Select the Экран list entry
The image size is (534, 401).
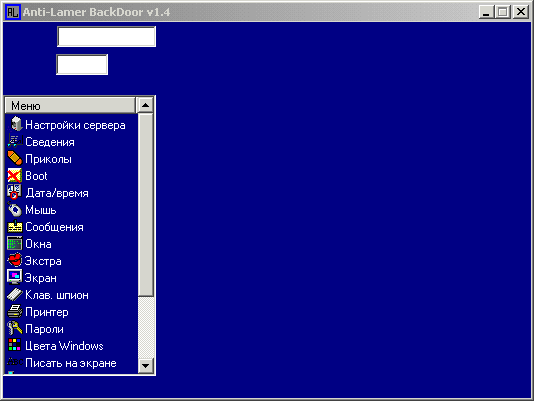tap(41, 278)
